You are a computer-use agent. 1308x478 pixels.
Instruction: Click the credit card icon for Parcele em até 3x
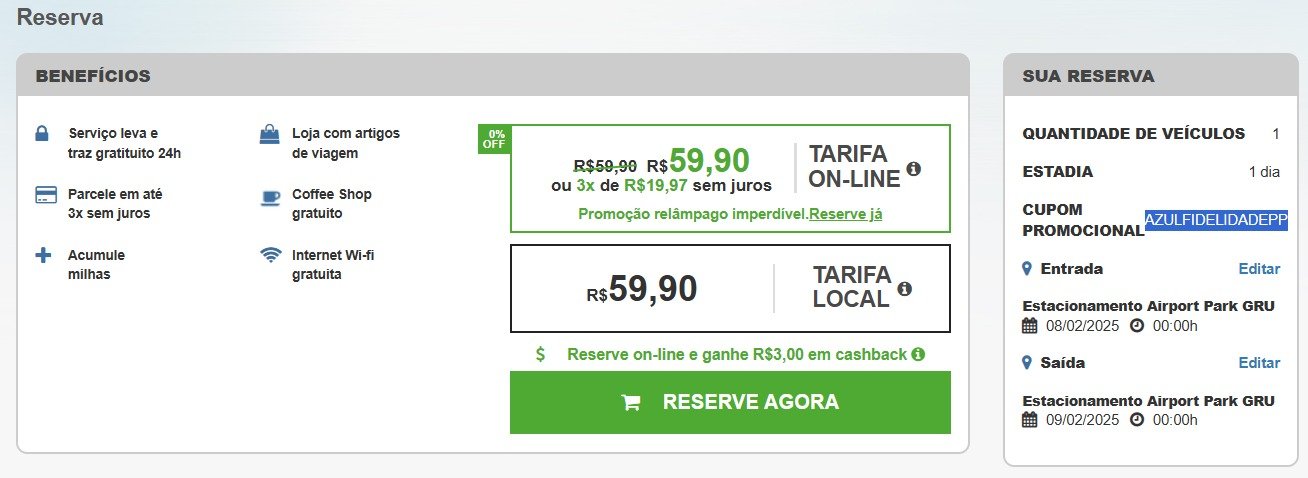(44, 194)
